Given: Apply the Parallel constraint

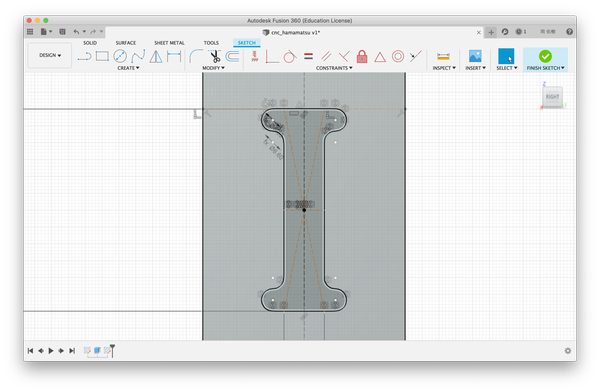Looking at the screenshot, I should (x=326, y=57).
